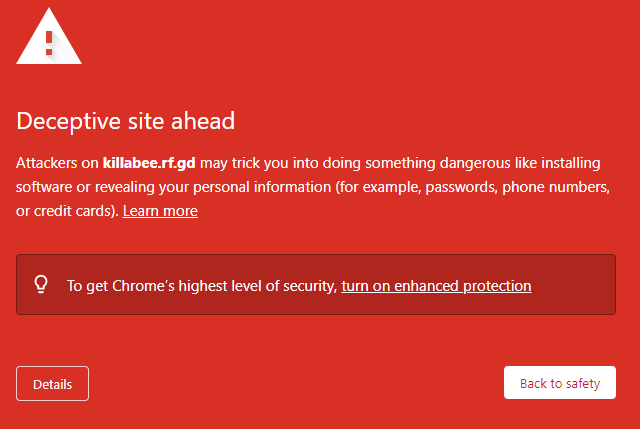Click the red exclamation mark in triangle
Screen dimensions: 640x429
(x=49, y=43)
